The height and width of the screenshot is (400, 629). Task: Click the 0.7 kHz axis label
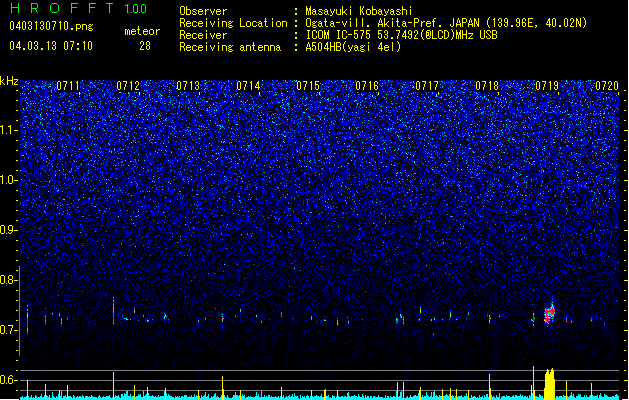pyautogui.click(x=9, y=330)
